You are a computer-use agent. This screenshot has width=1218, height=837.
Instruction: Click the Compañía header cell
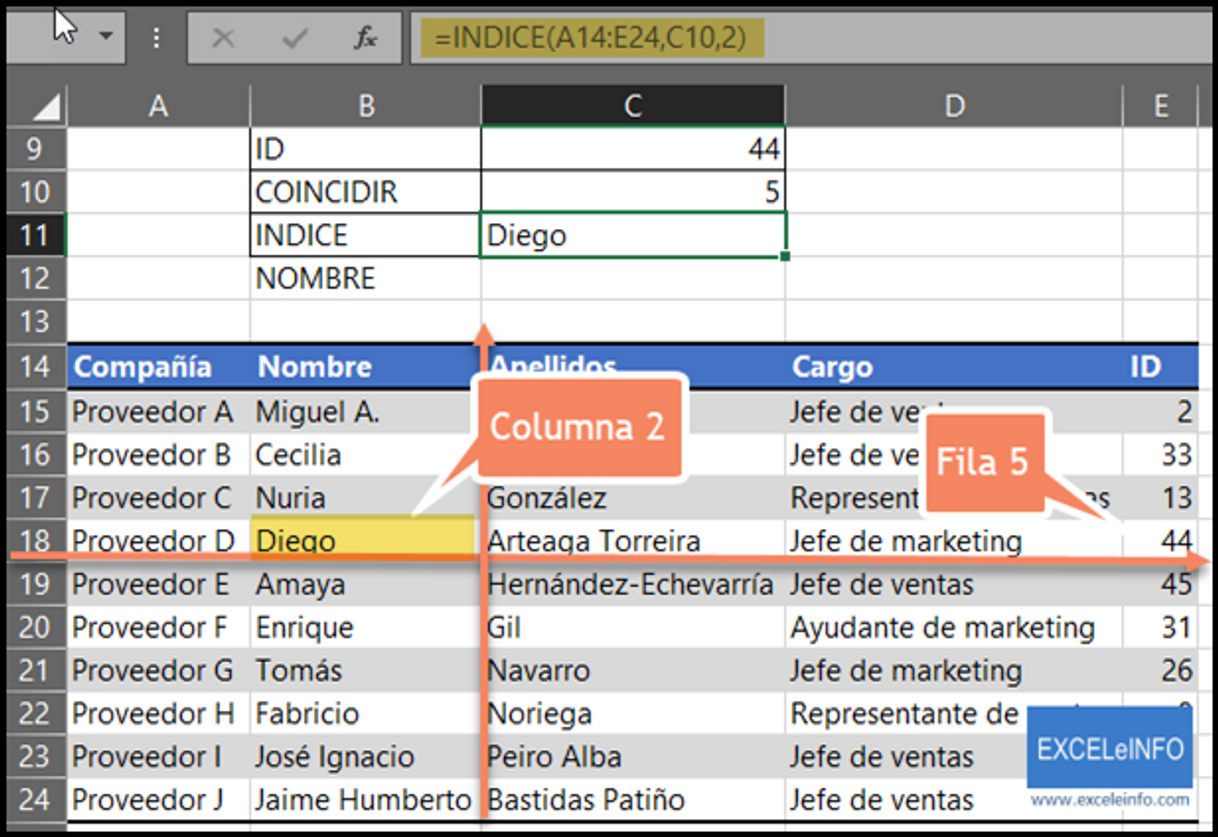tap(150, 366)
